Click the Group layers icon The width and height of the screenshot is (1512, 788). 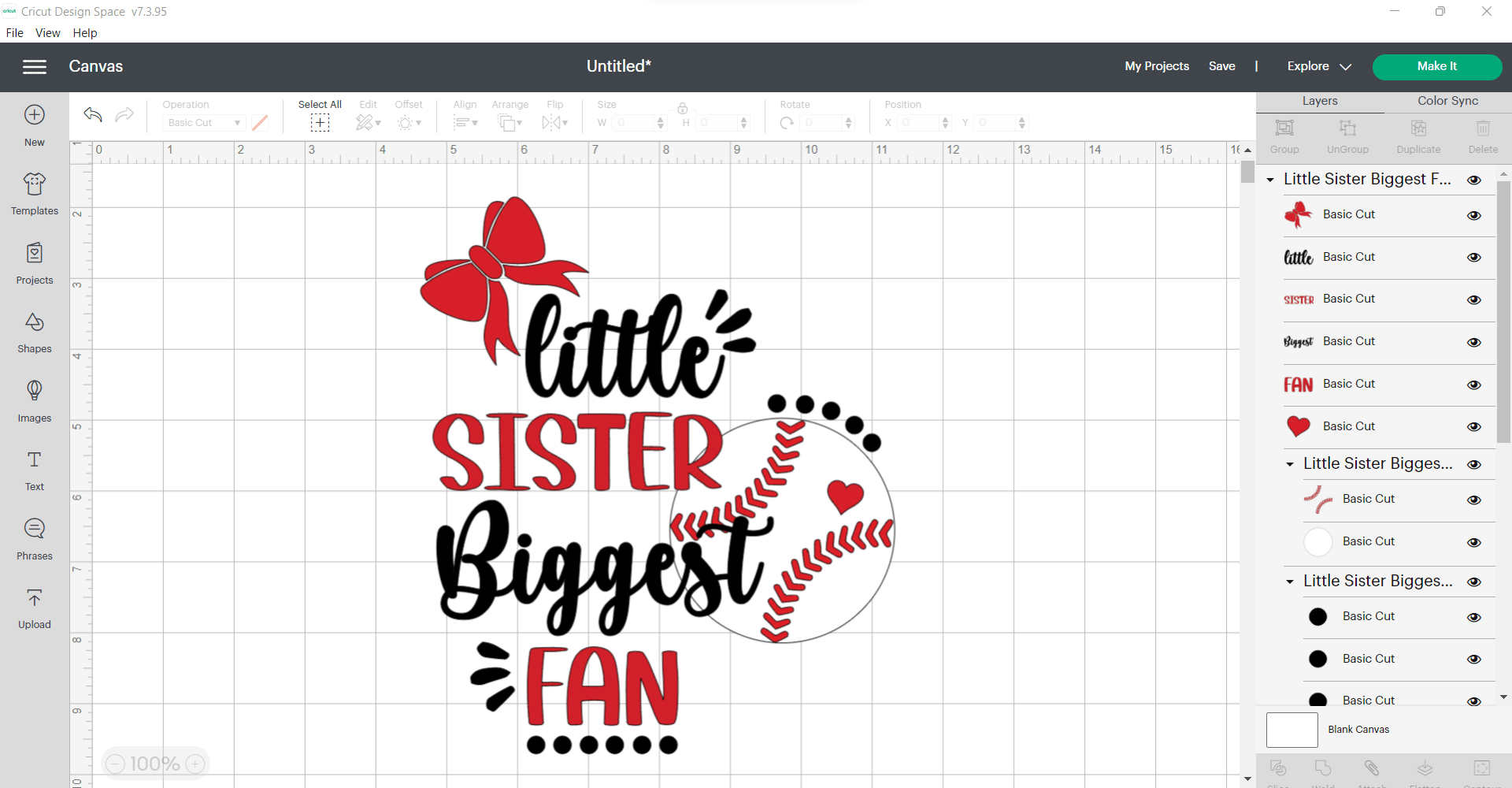pyautogui.click(x=1284, y=128)
